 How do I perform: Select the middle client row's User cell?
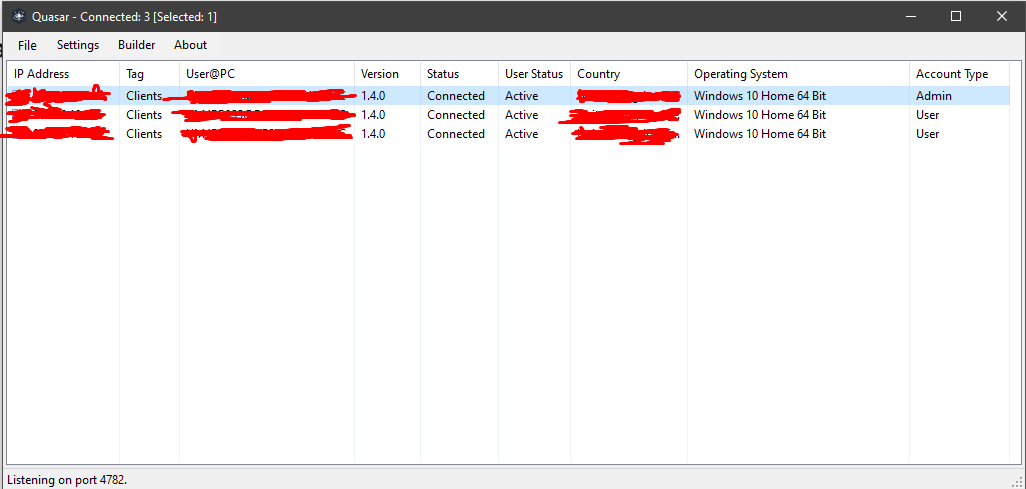[927, 115]
